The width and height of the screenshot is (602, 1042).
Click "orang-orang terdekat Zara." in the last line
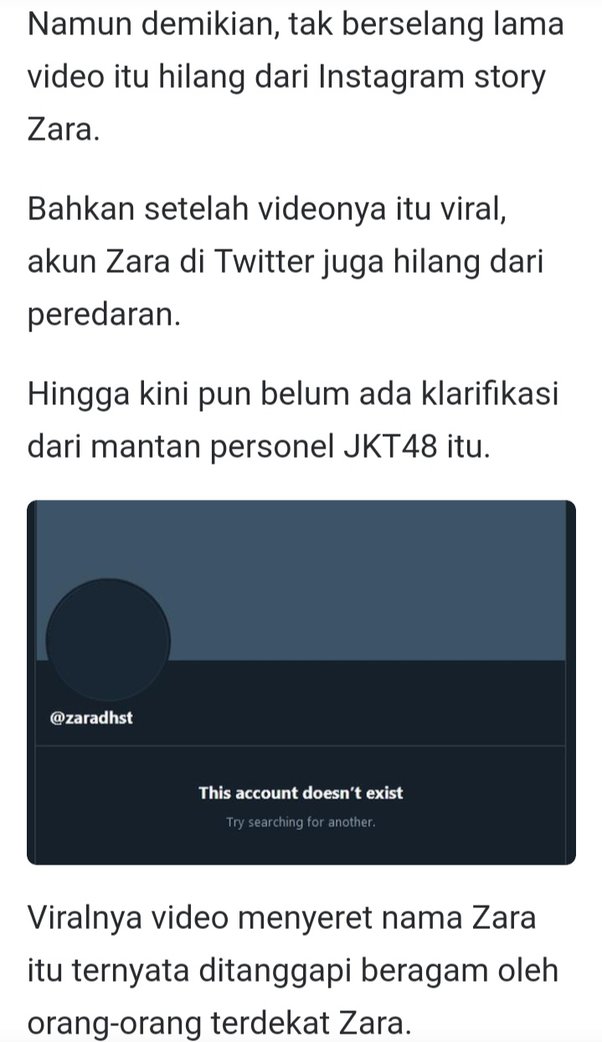point(215,1023)
